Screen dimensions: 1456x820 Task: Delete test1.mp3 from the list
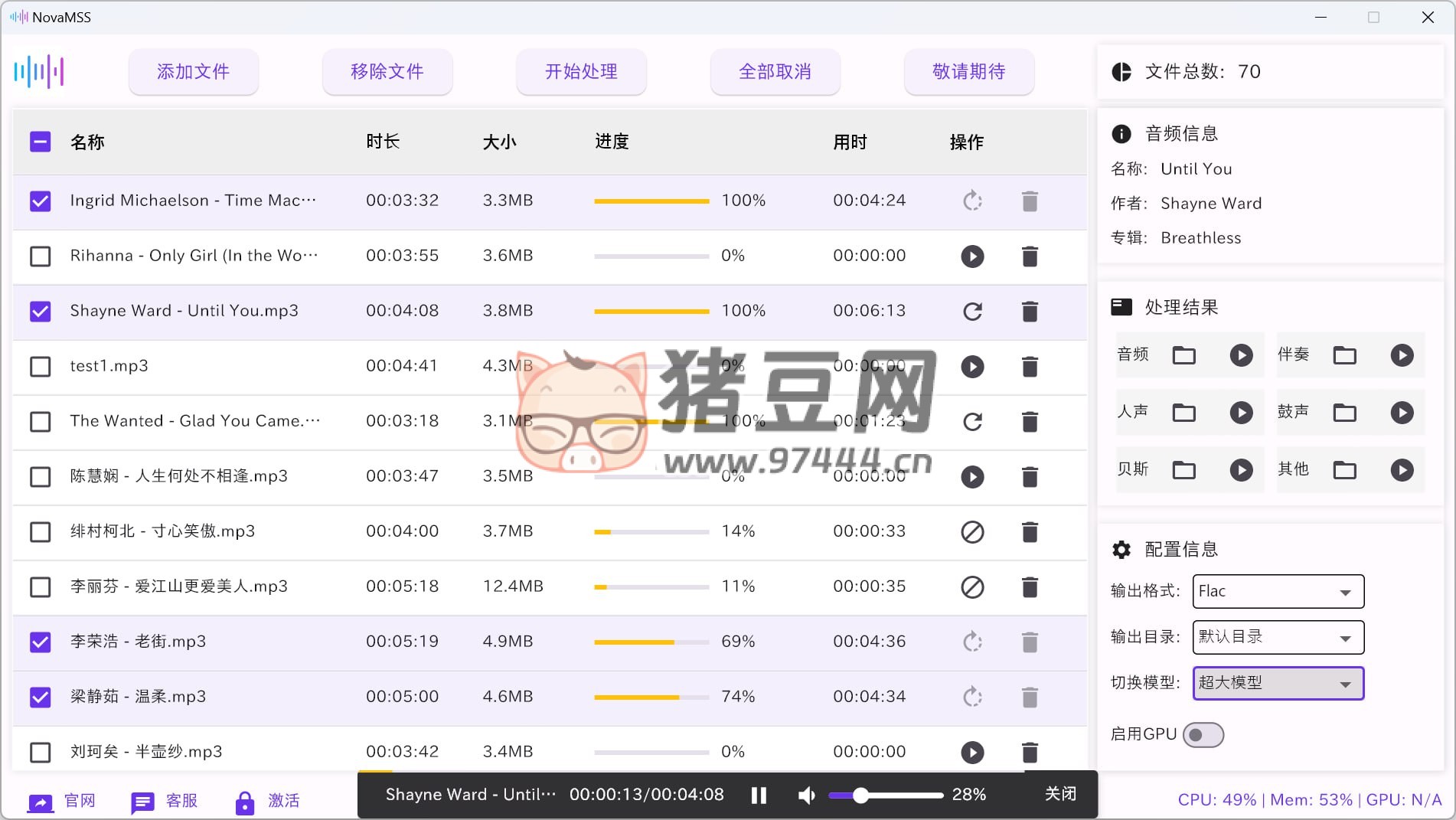click(1030, 367)
